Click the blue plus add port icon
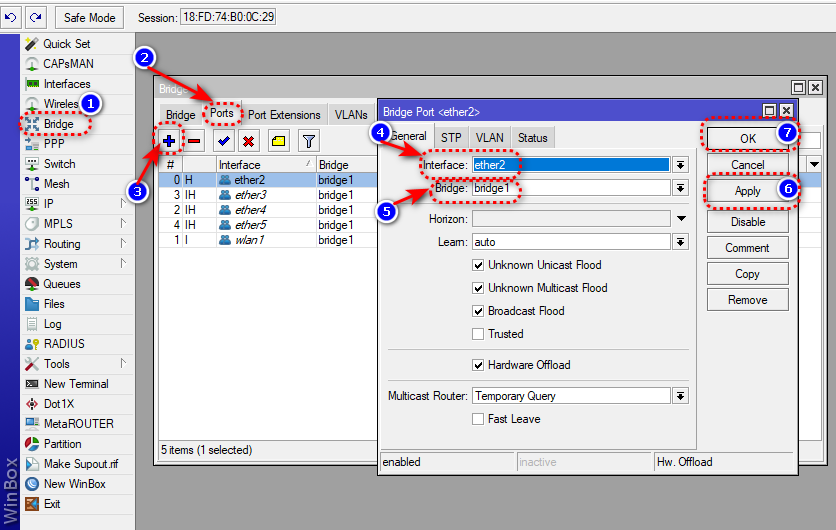Image resolution: width=836 pixels, height=530 pixels. pyautogui.click(x=168, y=141)
